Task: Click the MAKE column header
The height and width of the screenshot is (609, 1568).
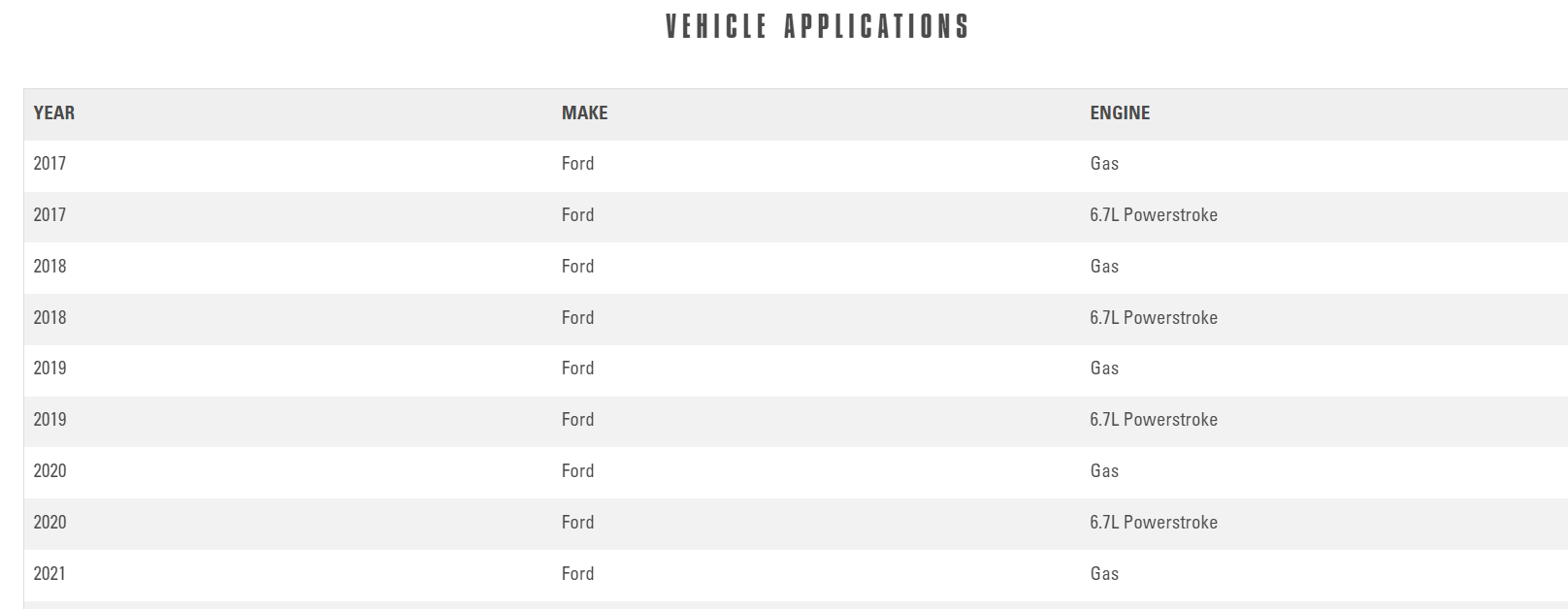Action: coord(584,113)
